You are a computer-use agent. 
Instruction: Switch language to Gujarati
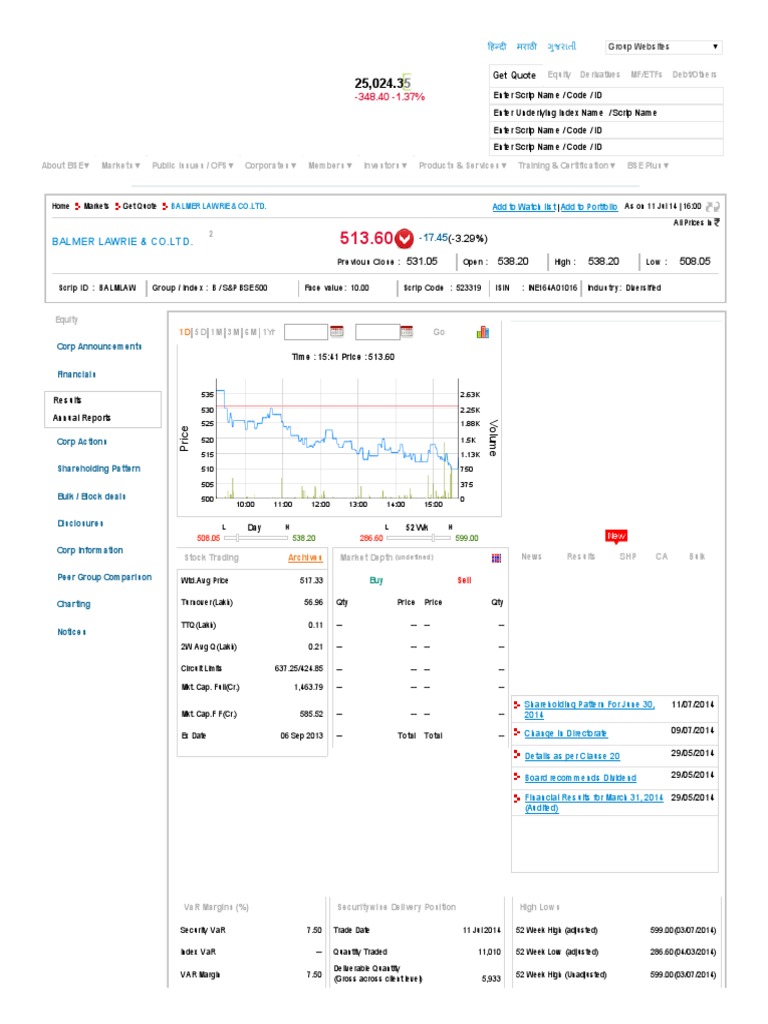562,46
